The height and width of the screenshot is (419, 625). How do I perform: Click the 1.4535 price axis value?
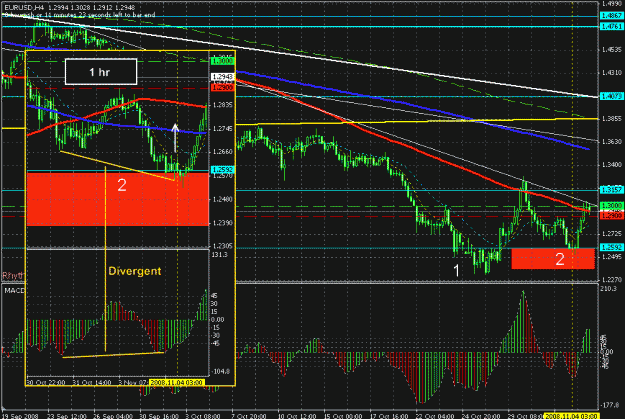pos(612,50)
